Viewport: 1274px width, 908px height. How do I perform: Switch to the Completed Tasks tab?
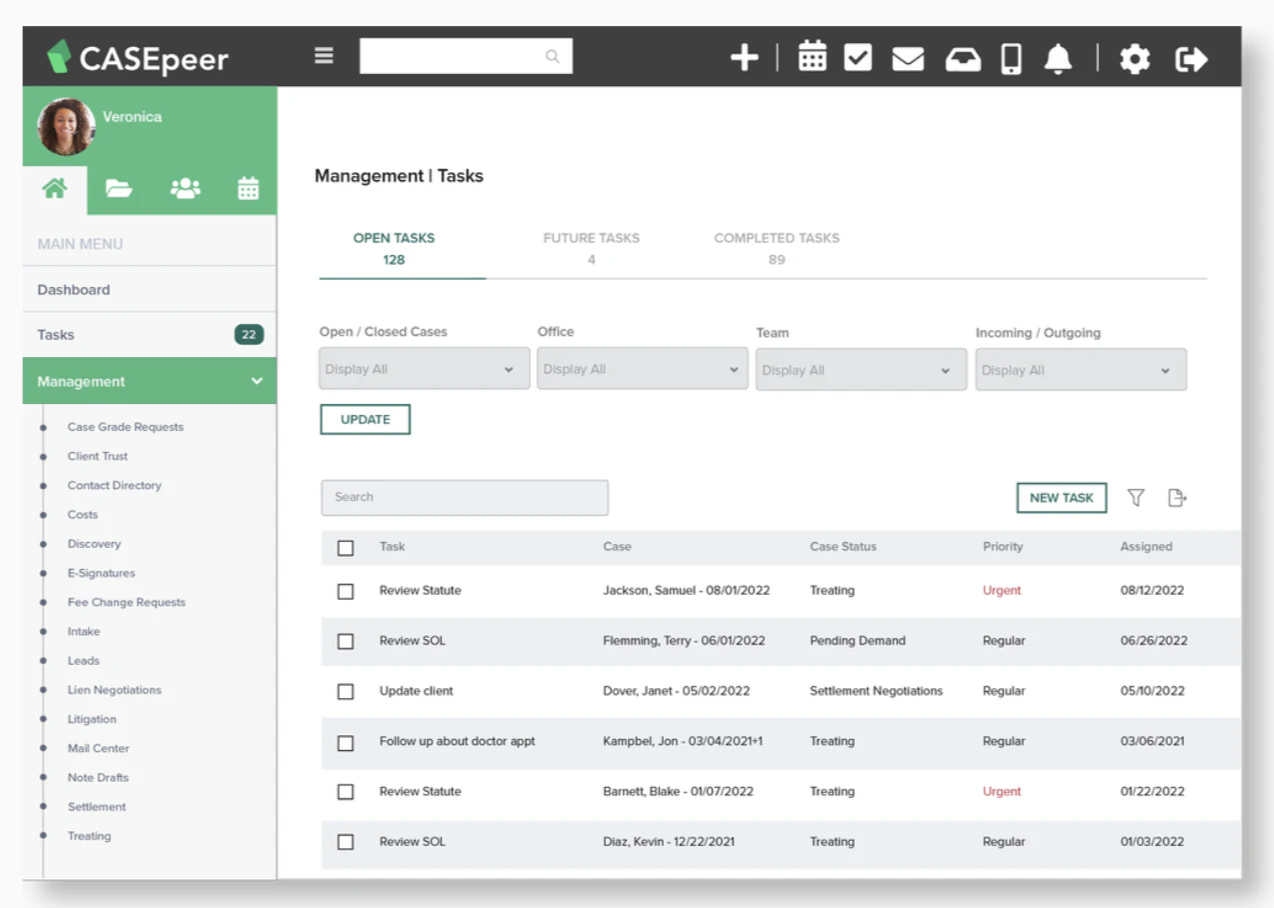click(x=777, y=248)
